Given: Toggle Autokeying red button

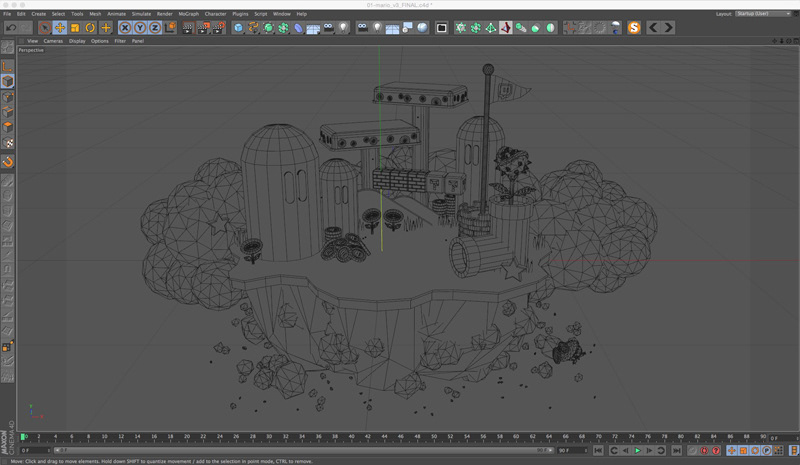Looking at the screenshot, I should (704, 450).
